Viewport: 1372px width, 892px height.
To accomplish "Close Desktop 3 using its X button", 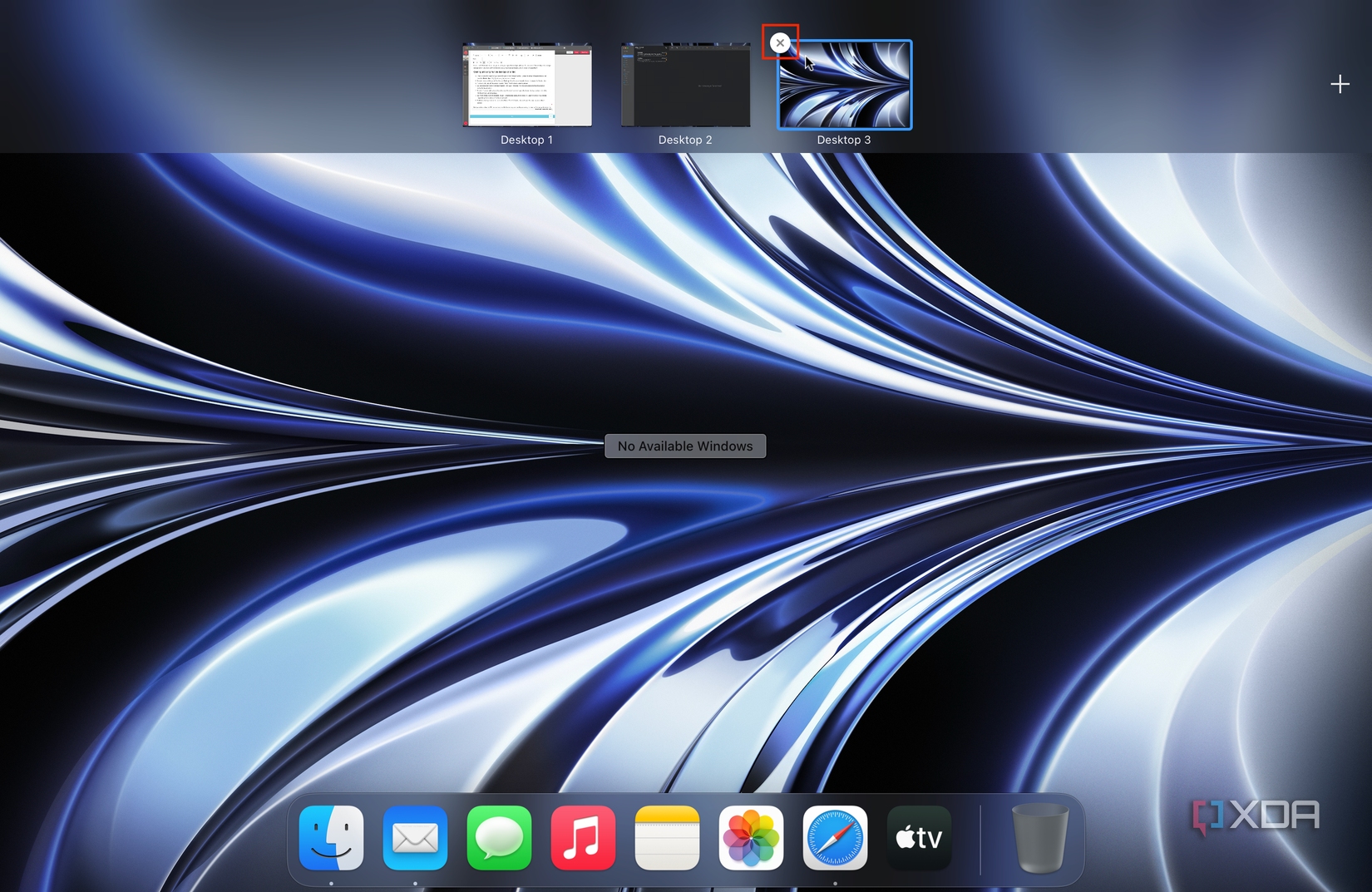I will pos(780,42).
